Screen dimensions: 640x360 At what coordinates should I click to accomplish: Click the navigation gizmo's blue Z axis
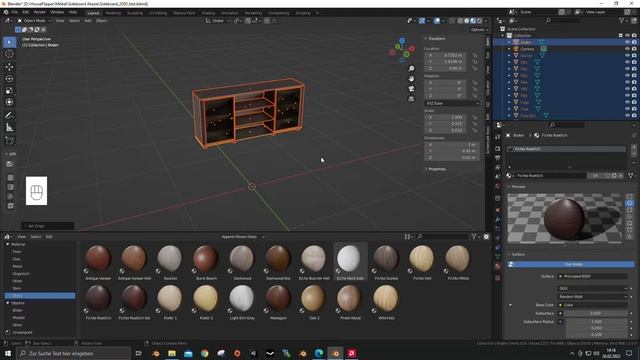pyautogui.click(x=402, y=41)
